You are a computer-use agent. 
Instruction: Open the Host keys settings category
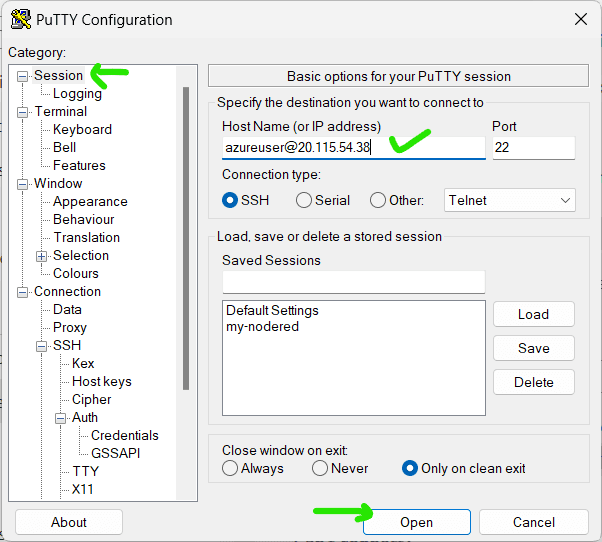102,382
